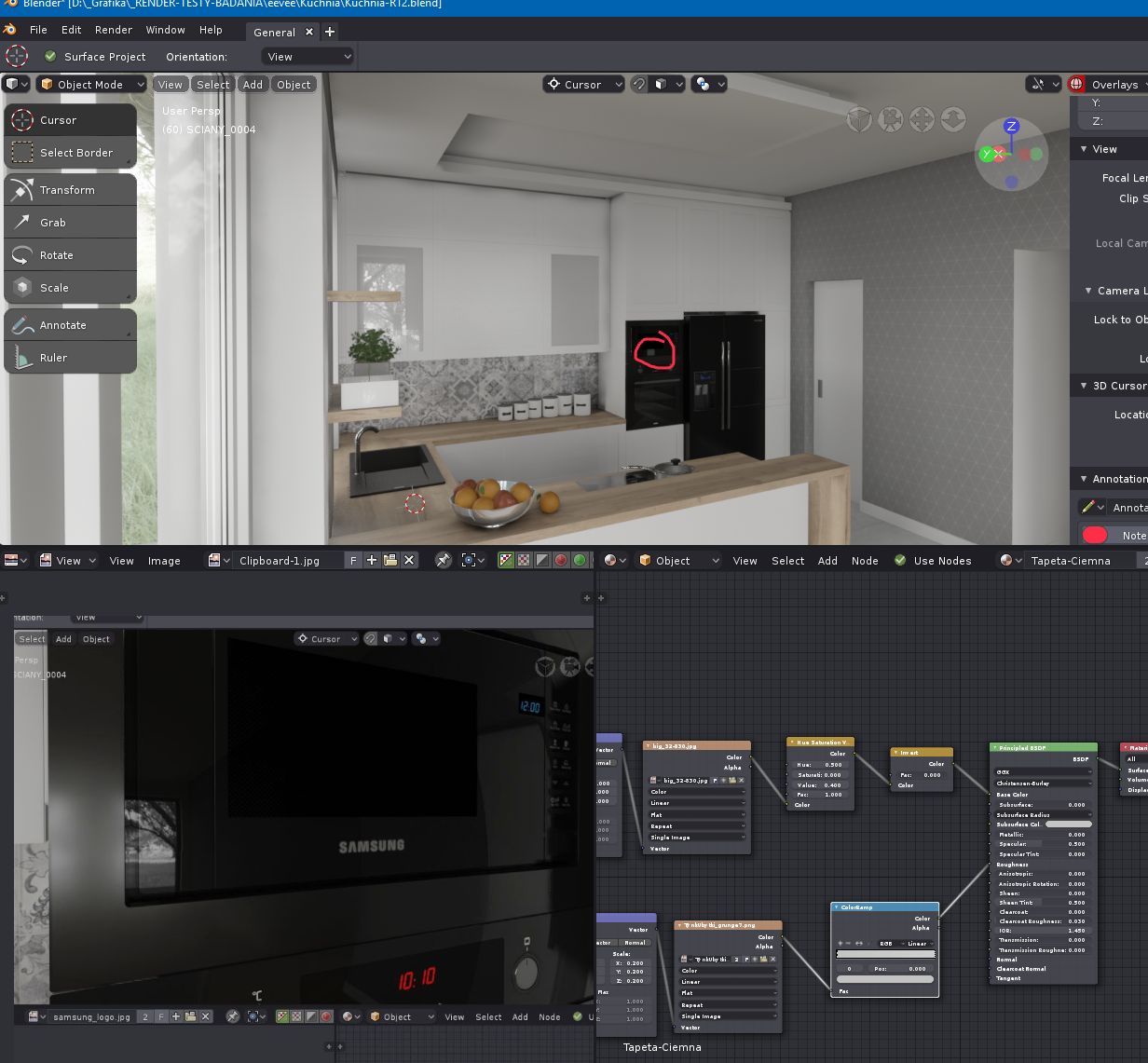
Task: Show red channel in image editor
Action: 561,560
